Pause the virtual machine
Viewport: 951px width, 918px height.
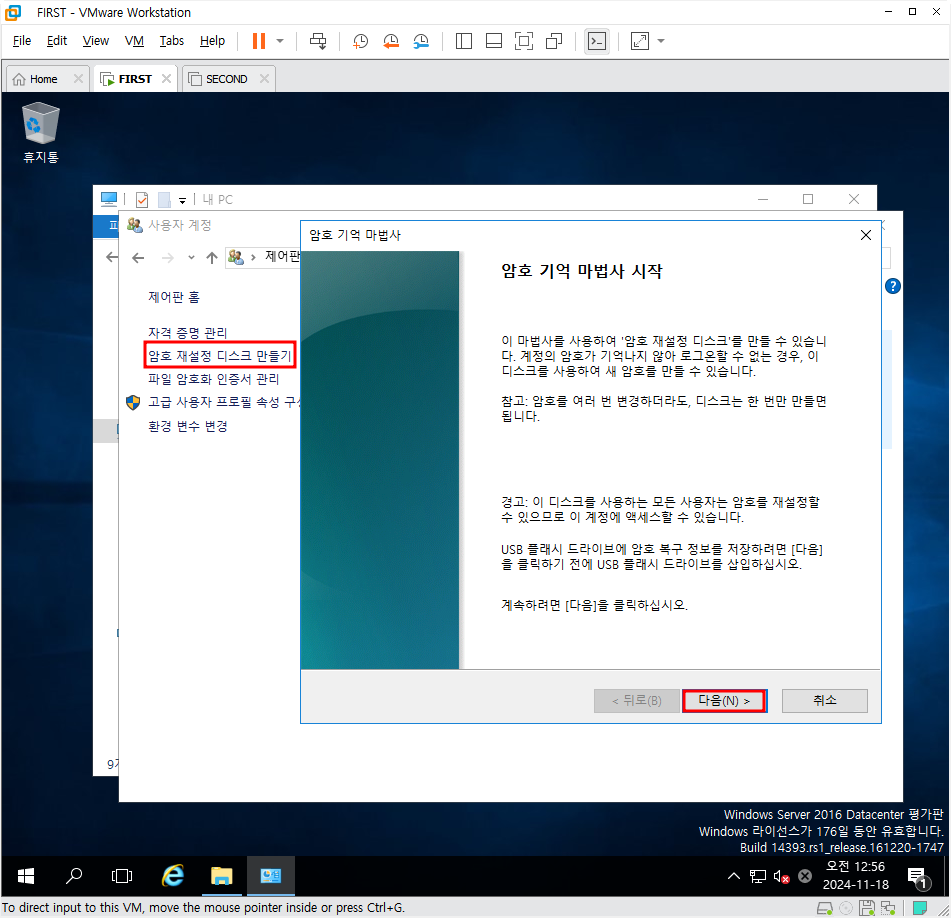pos(259,41)
